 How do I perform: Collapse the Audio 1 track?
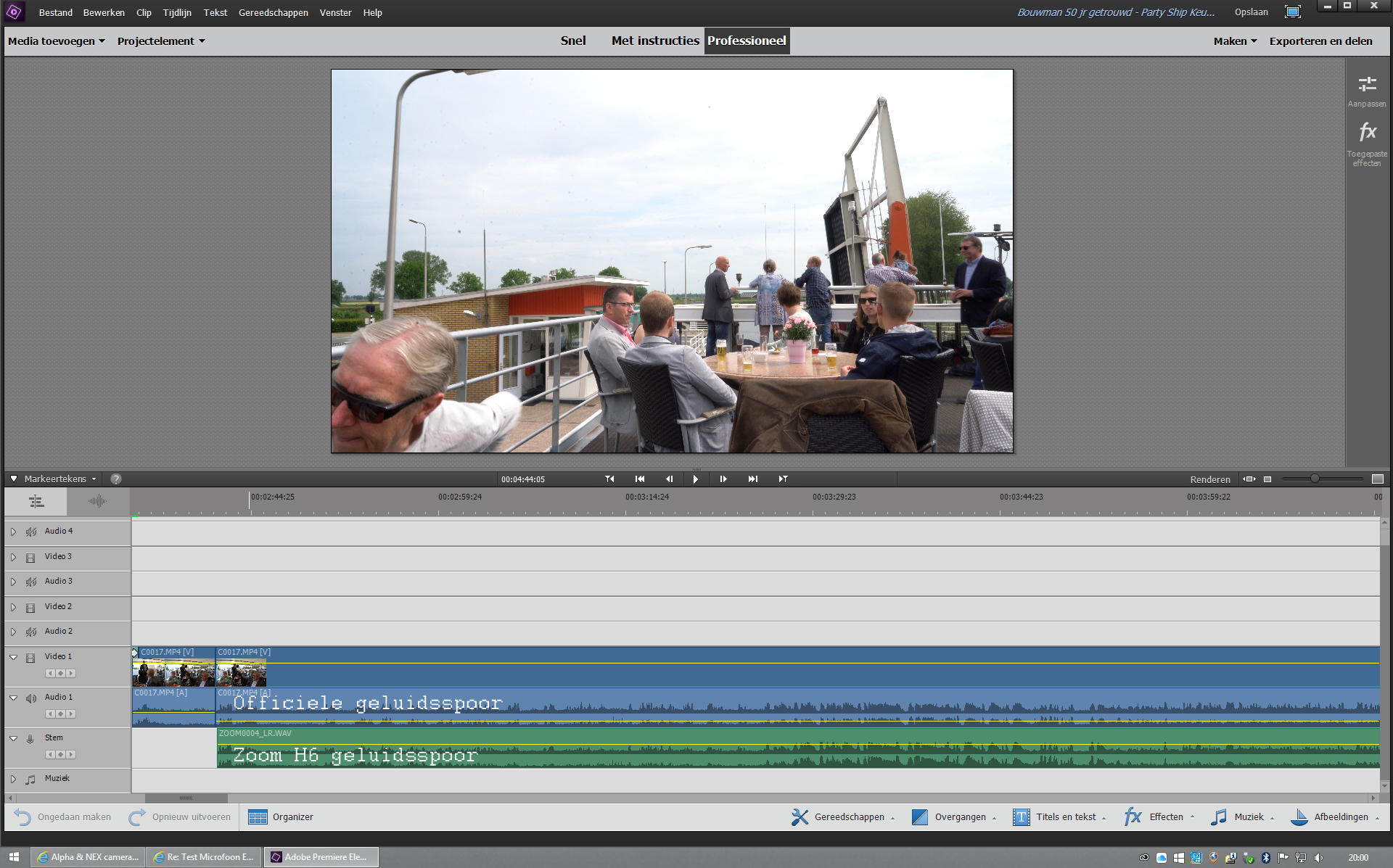tap(13, 698)
